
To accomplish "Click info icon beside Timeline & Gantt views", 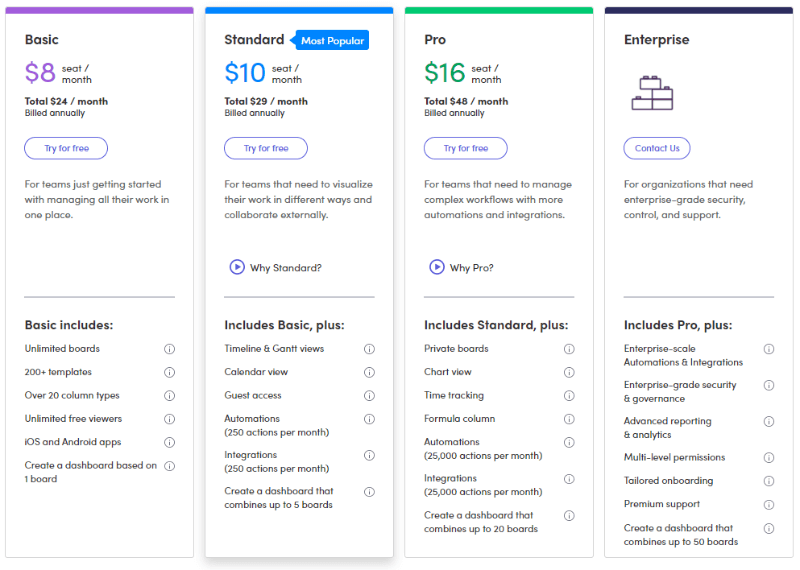I will pyautogui.click(x=369, y=349).
